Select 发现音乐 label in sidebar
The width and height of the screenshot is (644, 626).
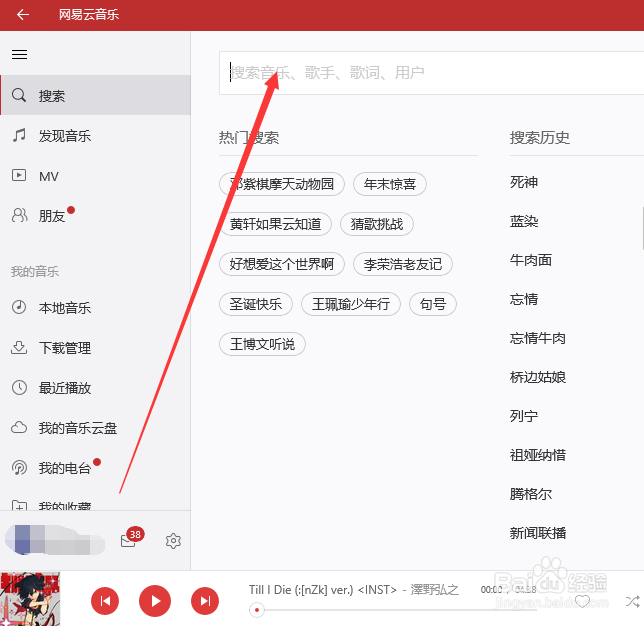pos(65,136)
